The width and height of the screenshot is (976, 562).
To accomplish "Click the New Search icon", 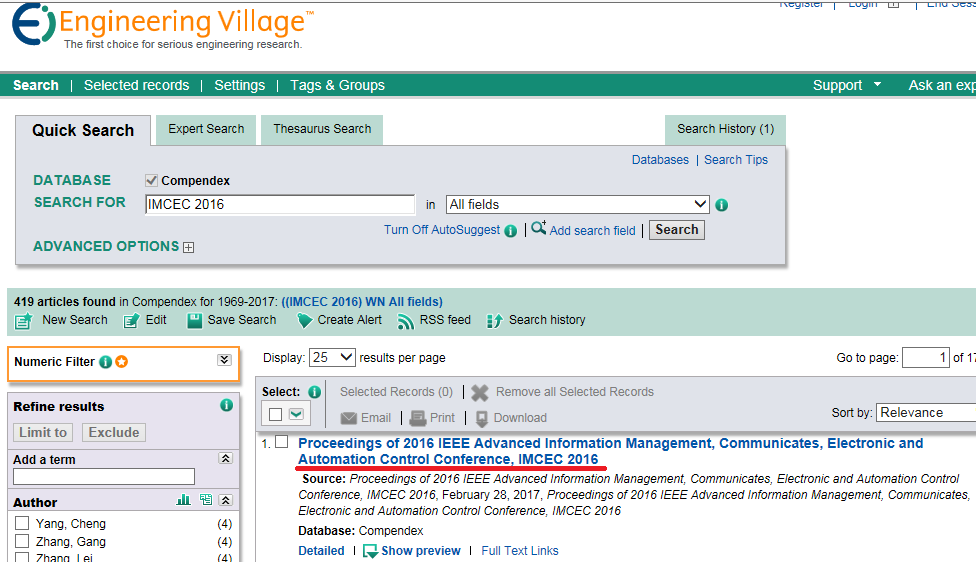I will coord(23,321).
